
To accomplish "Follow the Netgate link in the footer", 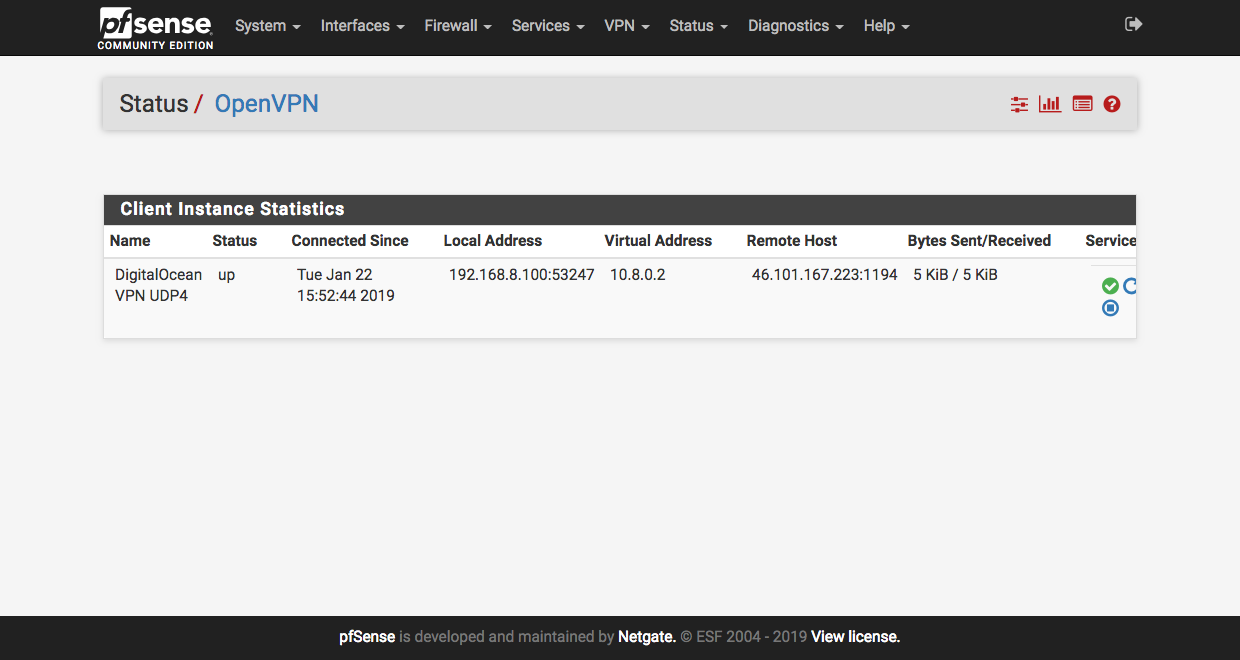I will tap(646, 637).
